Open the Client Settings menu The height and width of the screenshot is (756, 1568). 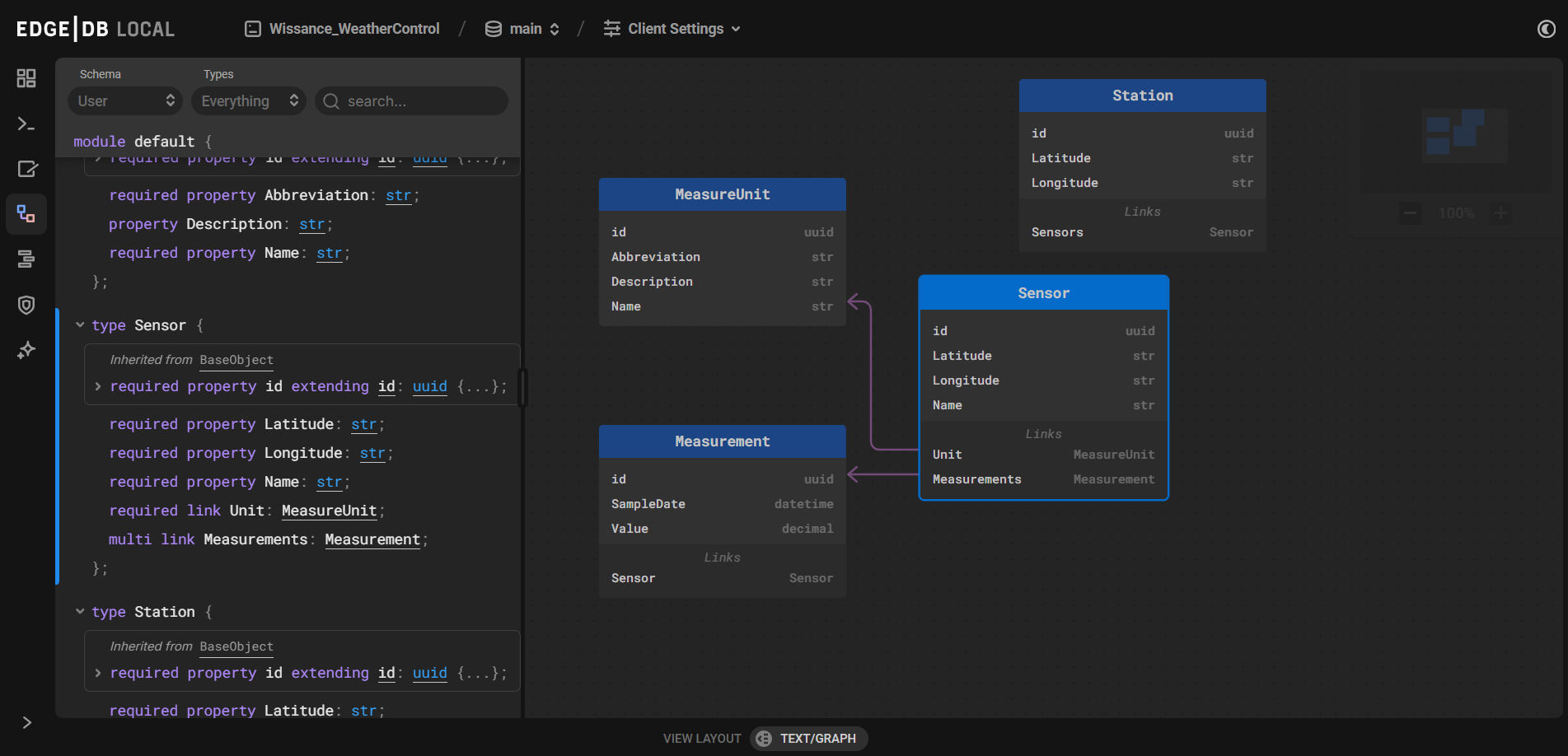point(671,28)
